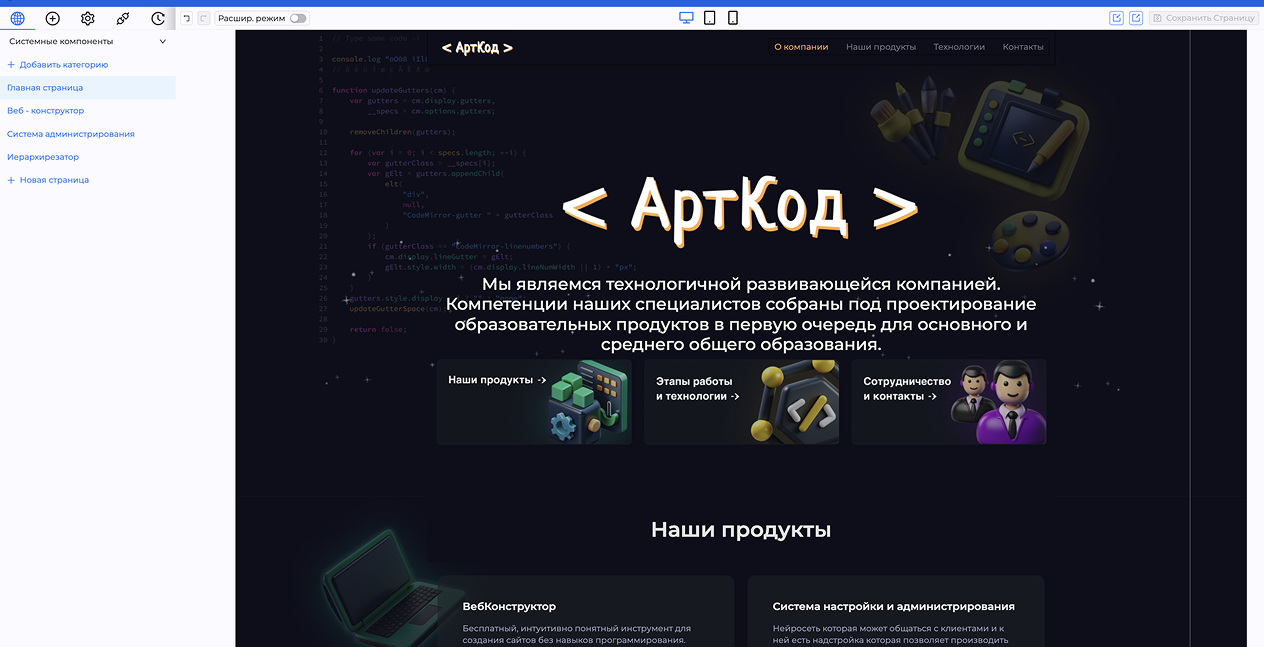
Task: Click the Технологии nav item
Action: 959,47
